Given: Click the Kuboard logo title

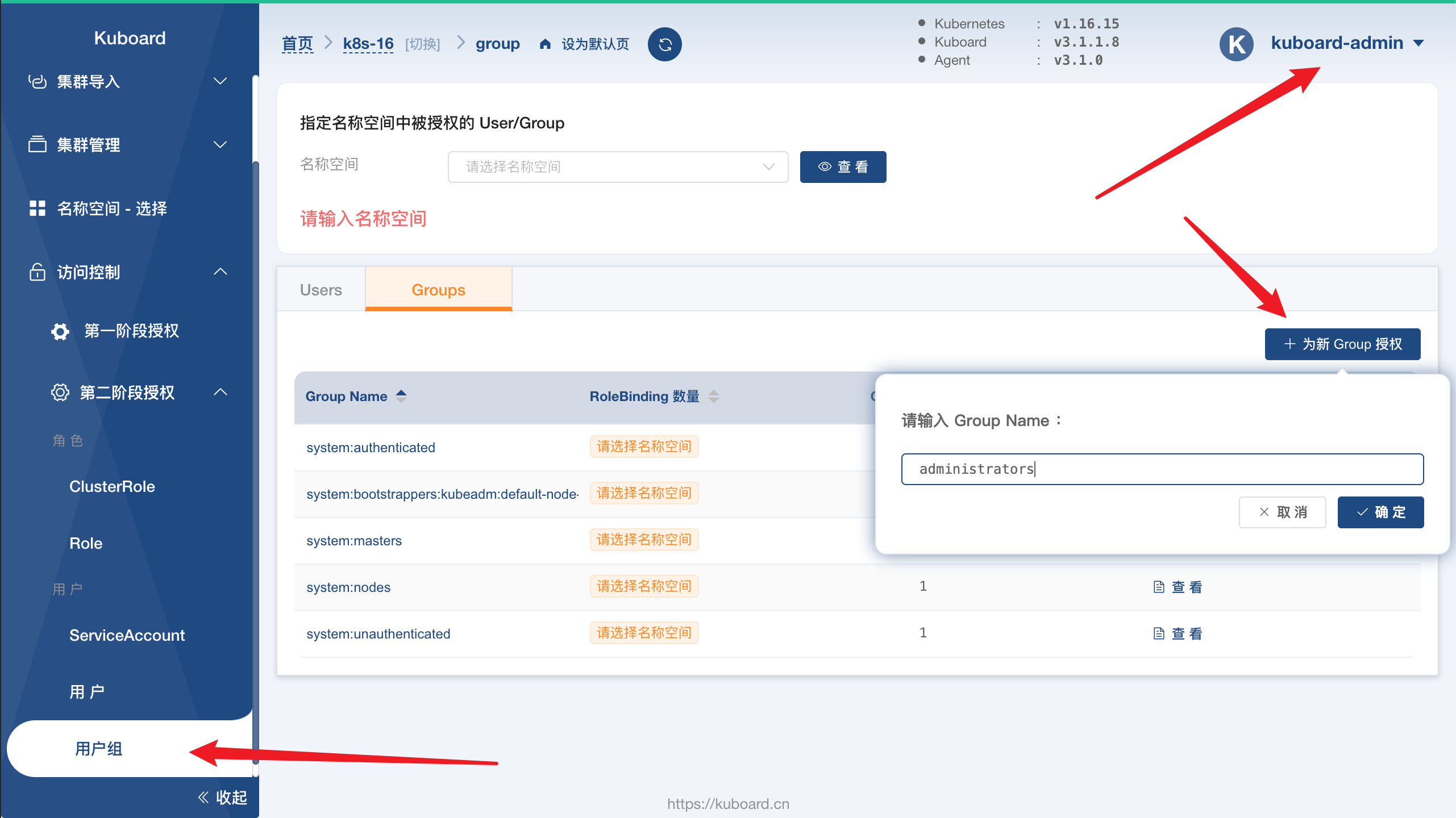Looking at the screenshot, I should 130,38.
